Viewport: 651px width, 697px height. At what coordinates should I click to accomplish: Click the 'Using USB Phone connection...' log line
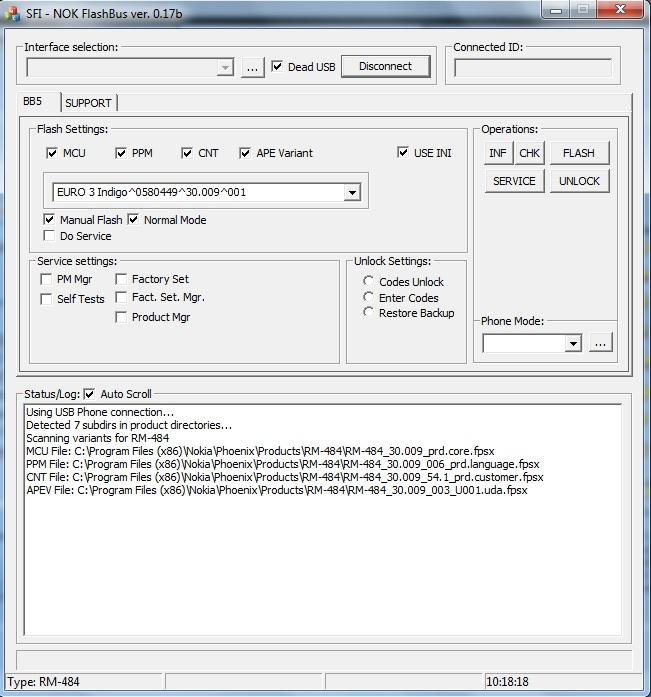pos(100,412)
